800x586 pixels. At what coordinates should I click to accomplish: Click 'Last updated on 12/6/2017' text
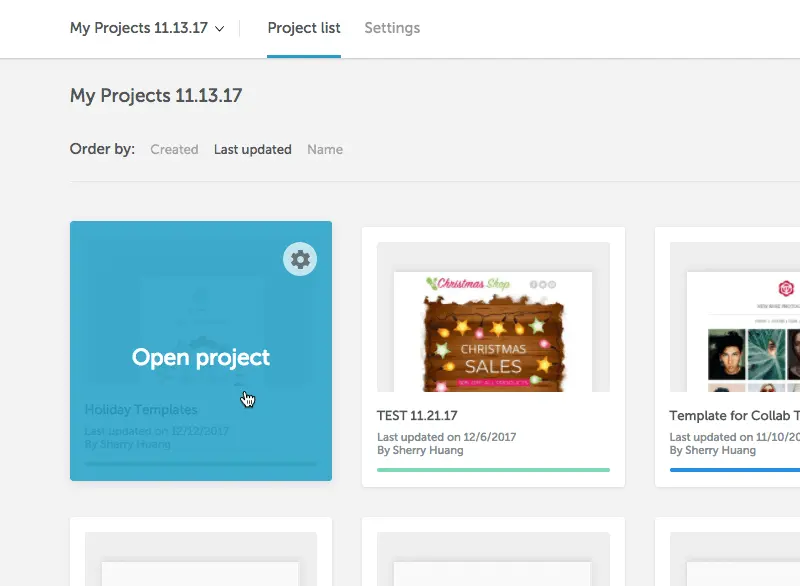(x=446, y=437)
